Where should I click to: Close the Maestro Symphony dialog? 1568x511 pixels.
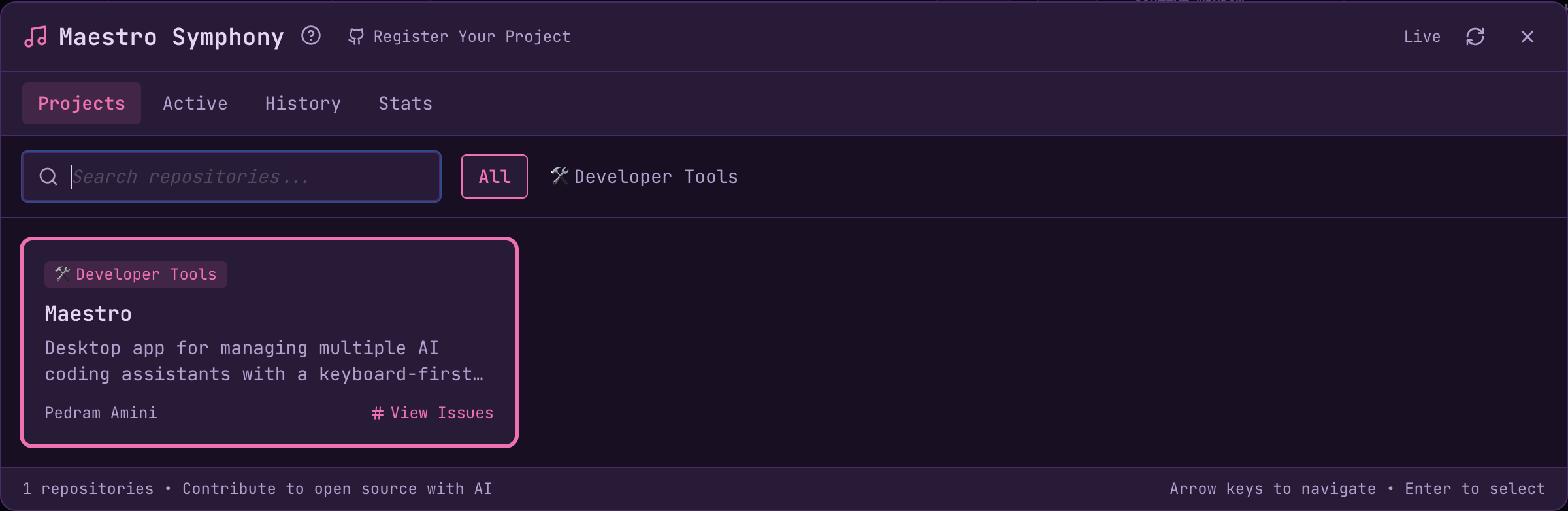pyautogui.click(x=1527, y=37)
